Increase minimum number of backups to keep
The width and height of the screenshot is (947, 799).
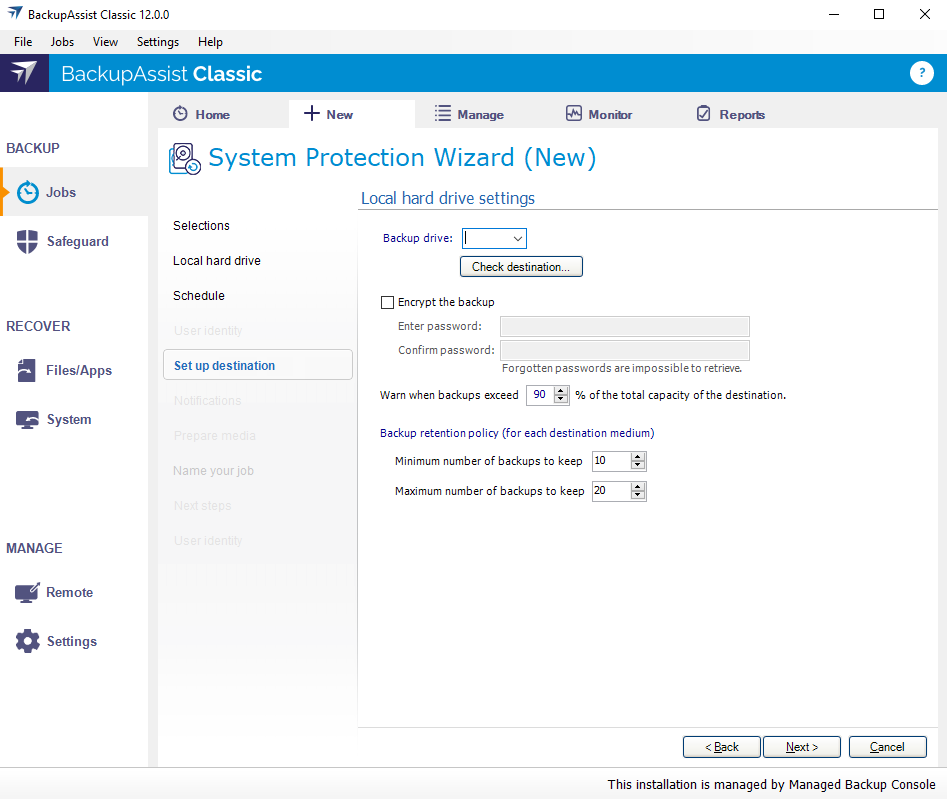(638, 457)
